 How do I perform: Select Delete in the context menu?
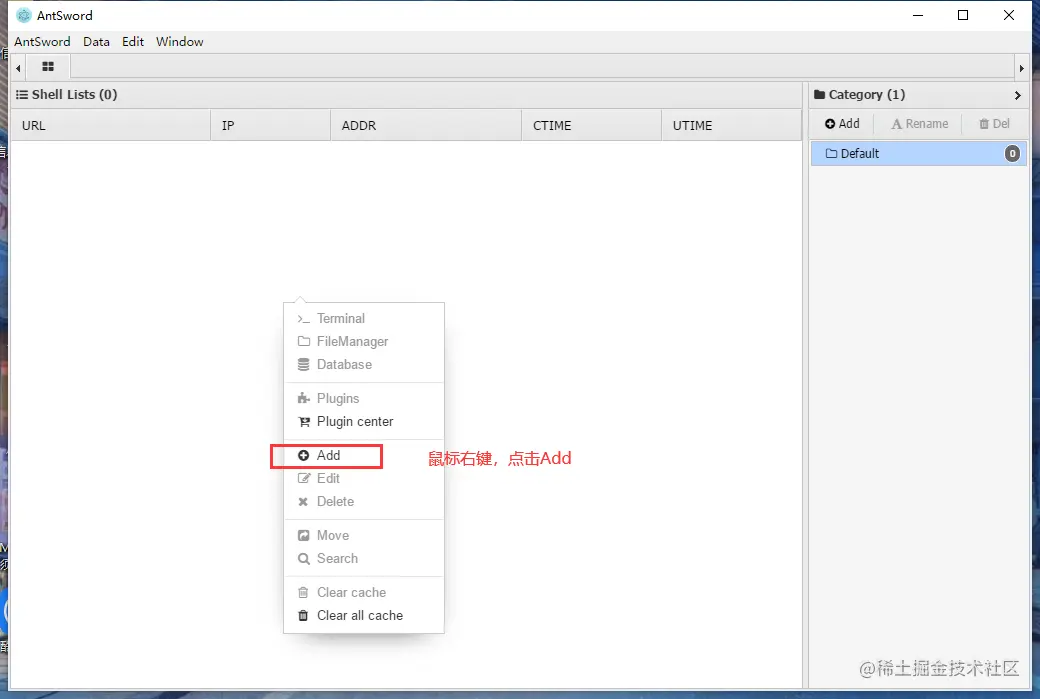pos(363,502)
